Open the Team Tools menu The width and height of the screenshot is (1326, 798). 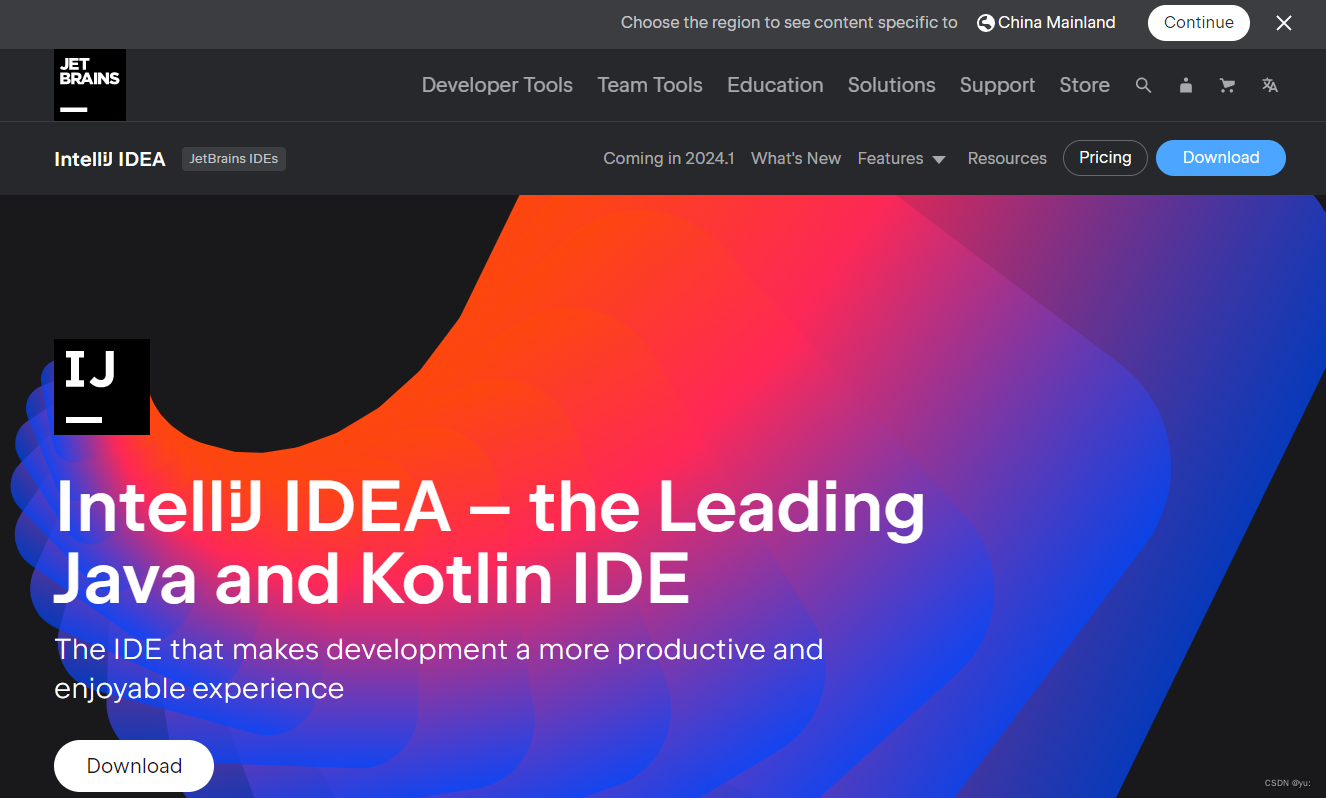coord(649,85)
